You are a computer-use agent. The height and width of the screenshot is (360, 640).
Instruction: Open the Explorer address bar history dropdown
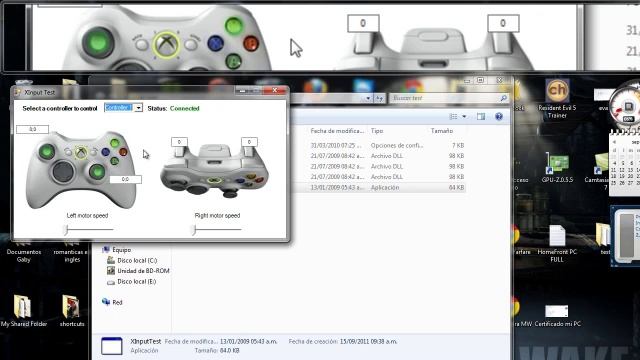pos(368,98)
